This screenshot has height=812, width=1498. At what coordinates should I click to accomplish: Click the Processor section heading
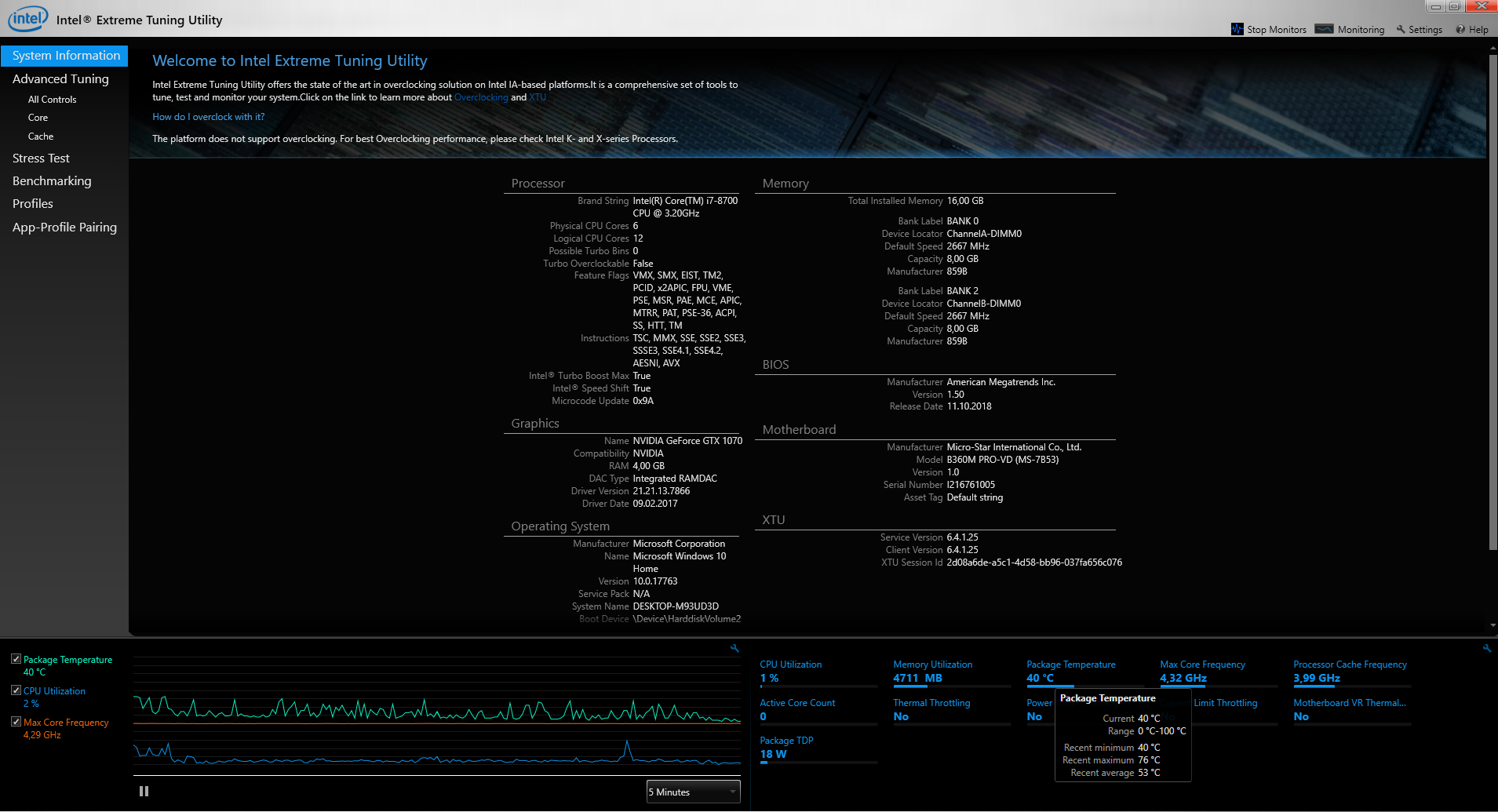[x=538, y=184]
